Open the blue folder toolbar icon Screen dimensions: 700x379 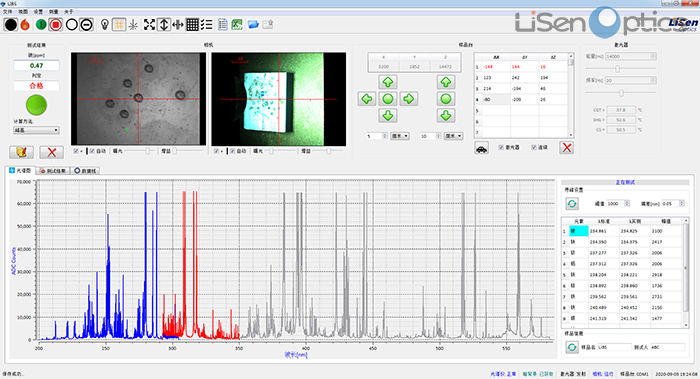253,25
